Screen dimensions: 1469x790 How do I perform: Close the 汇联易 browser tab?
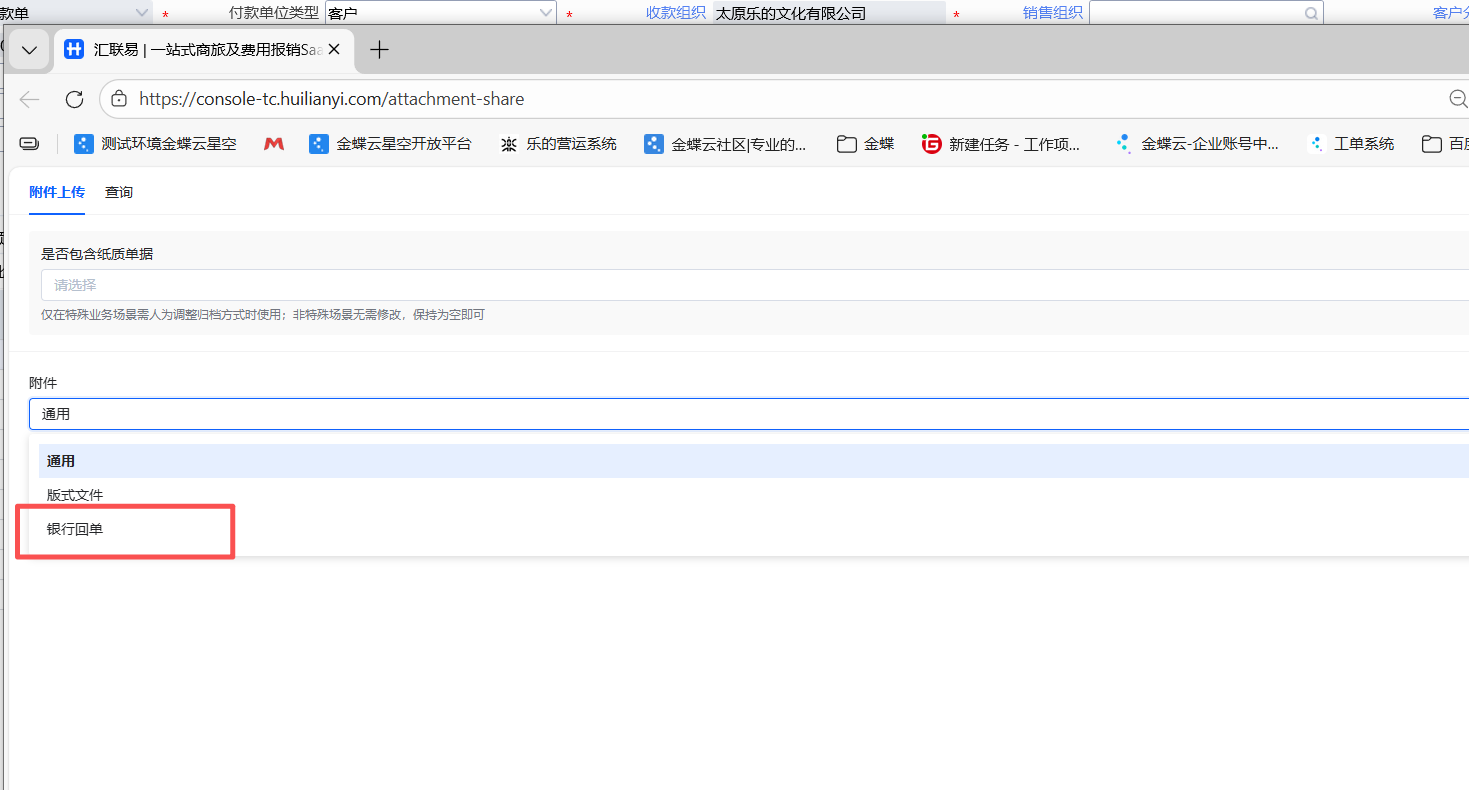334,49
